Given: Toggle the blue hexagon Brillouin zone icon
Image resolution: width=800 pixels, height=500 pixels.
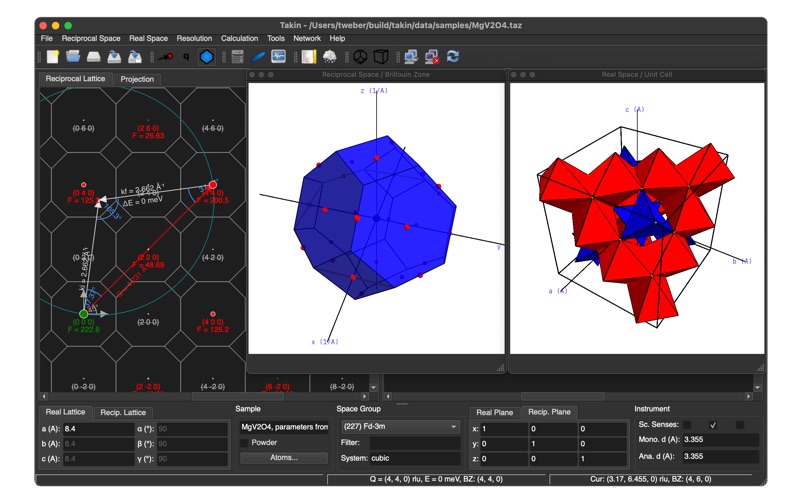Looking at the screenshot, I should tap(207, 57).
